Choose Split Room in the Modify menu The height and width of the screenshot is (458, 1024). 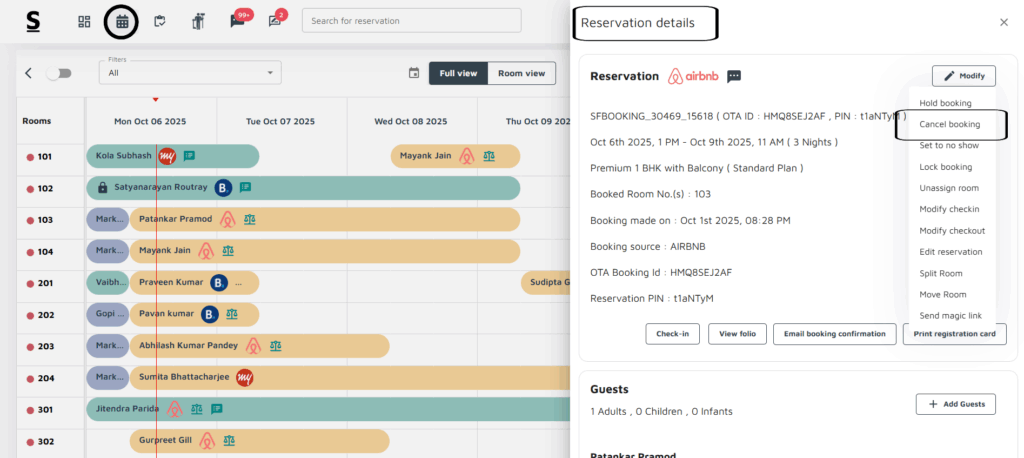[x=941, y=273]
